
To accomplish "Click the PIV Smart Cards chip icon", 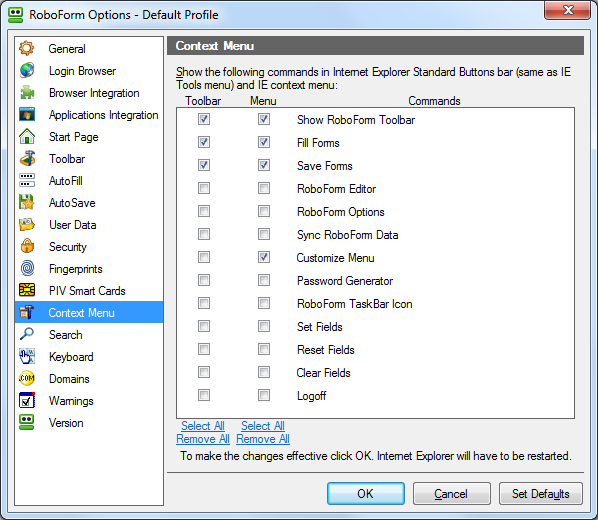I will pyautogui.click(x=27, y=290).
